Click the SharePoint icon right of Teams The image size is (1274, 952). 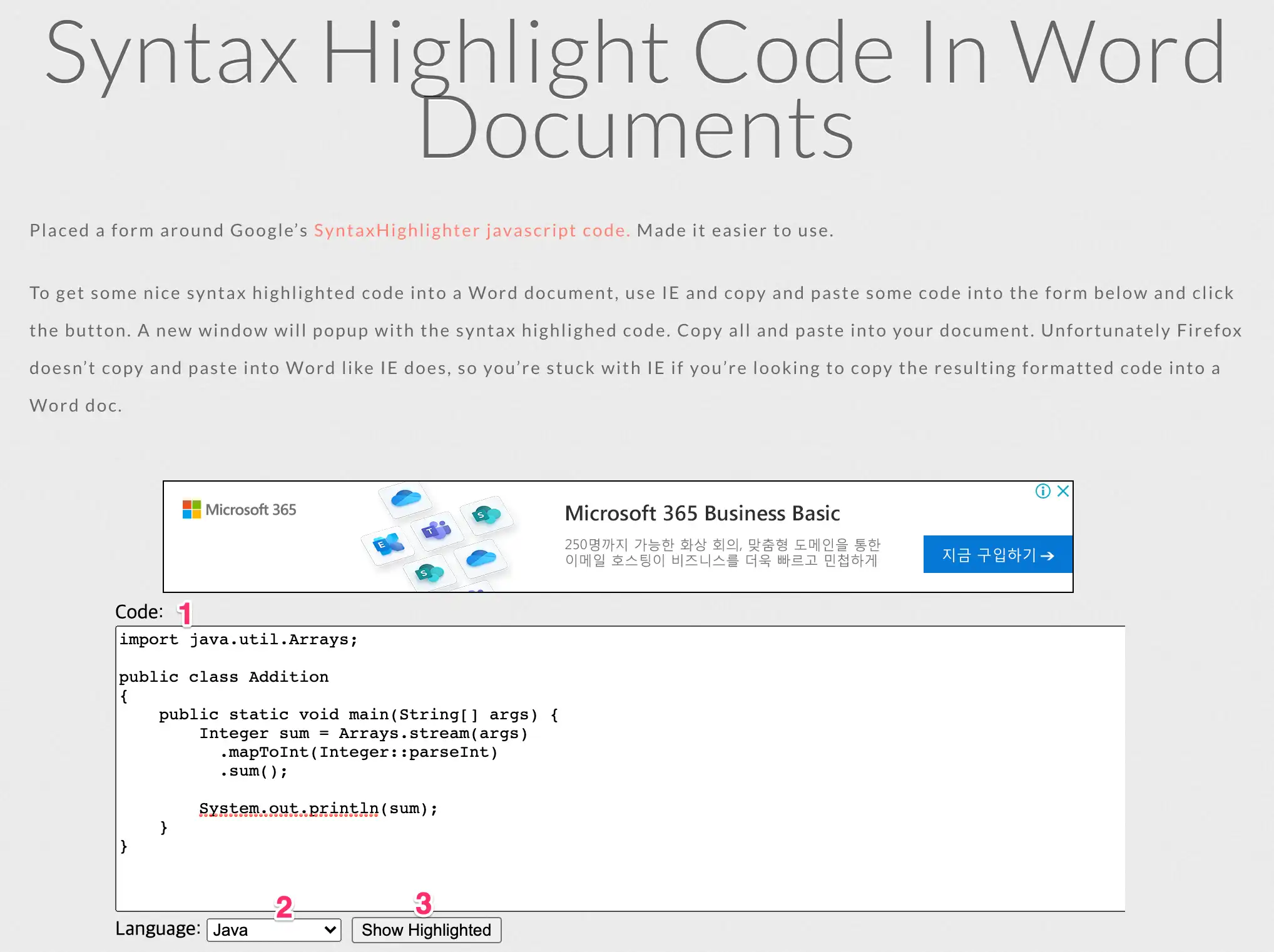(x=486, y=515)
